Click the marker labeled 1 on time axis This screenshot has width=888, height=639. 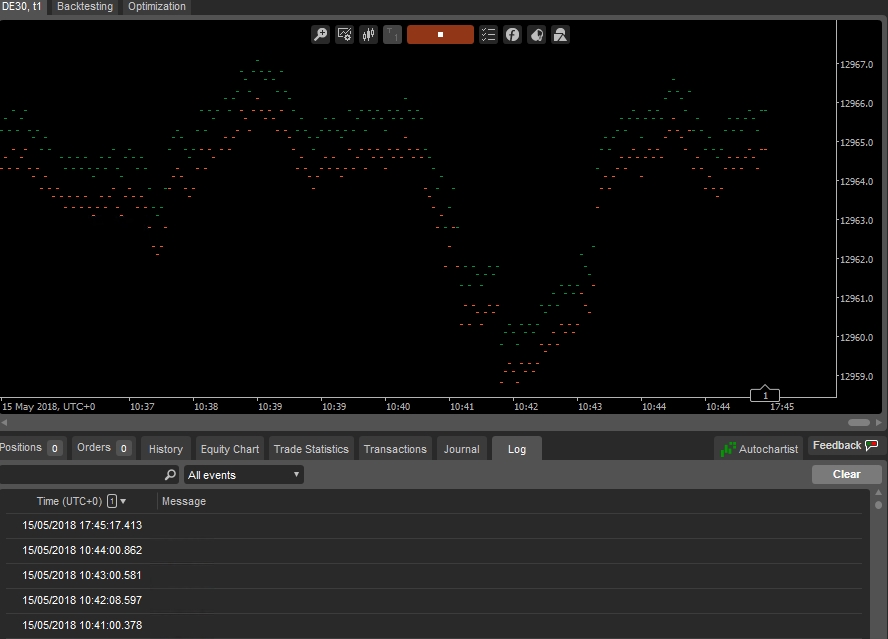765,394
